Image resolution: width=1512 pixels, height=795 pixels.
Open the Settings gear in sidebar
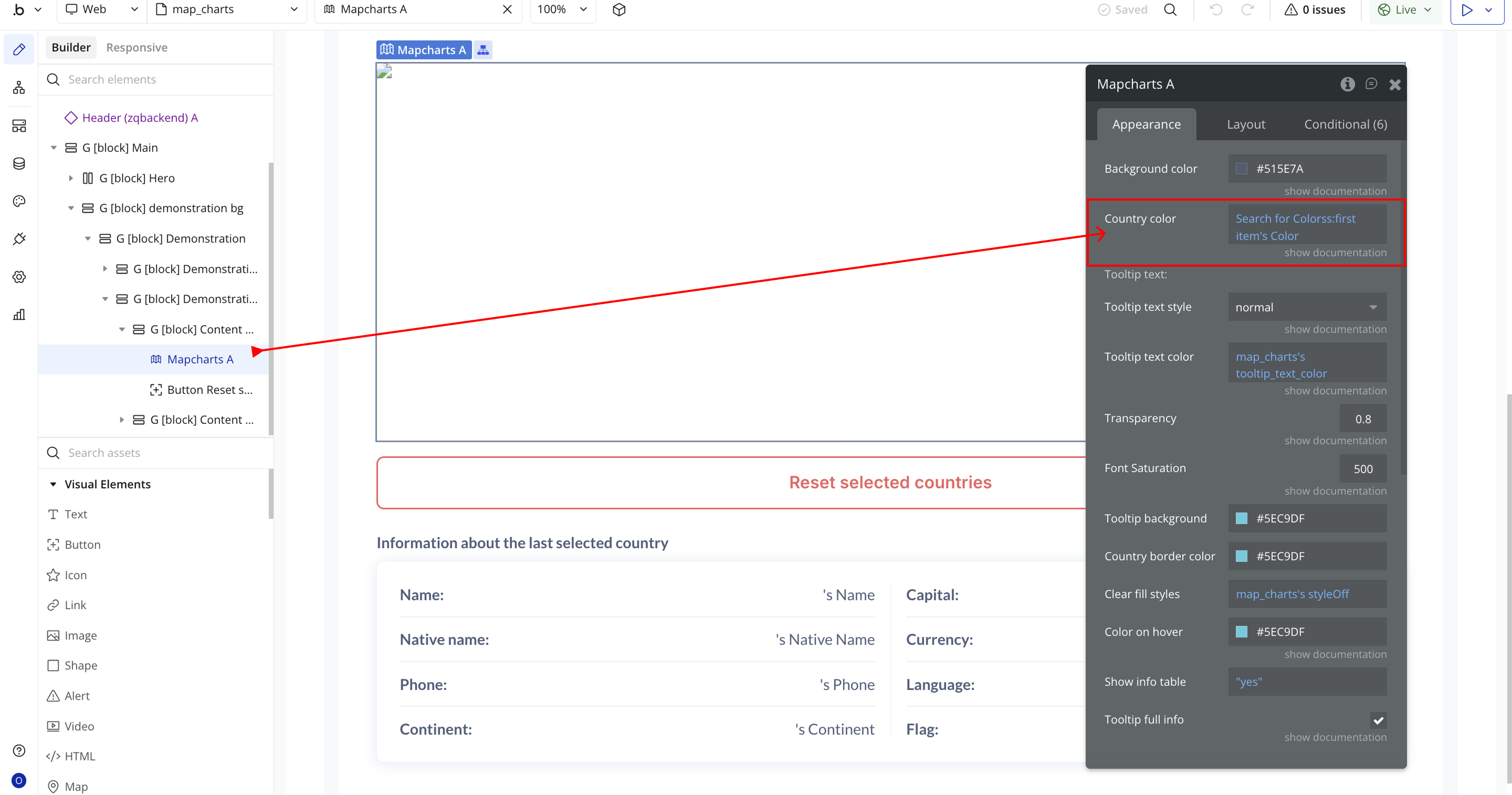[19, 277]
